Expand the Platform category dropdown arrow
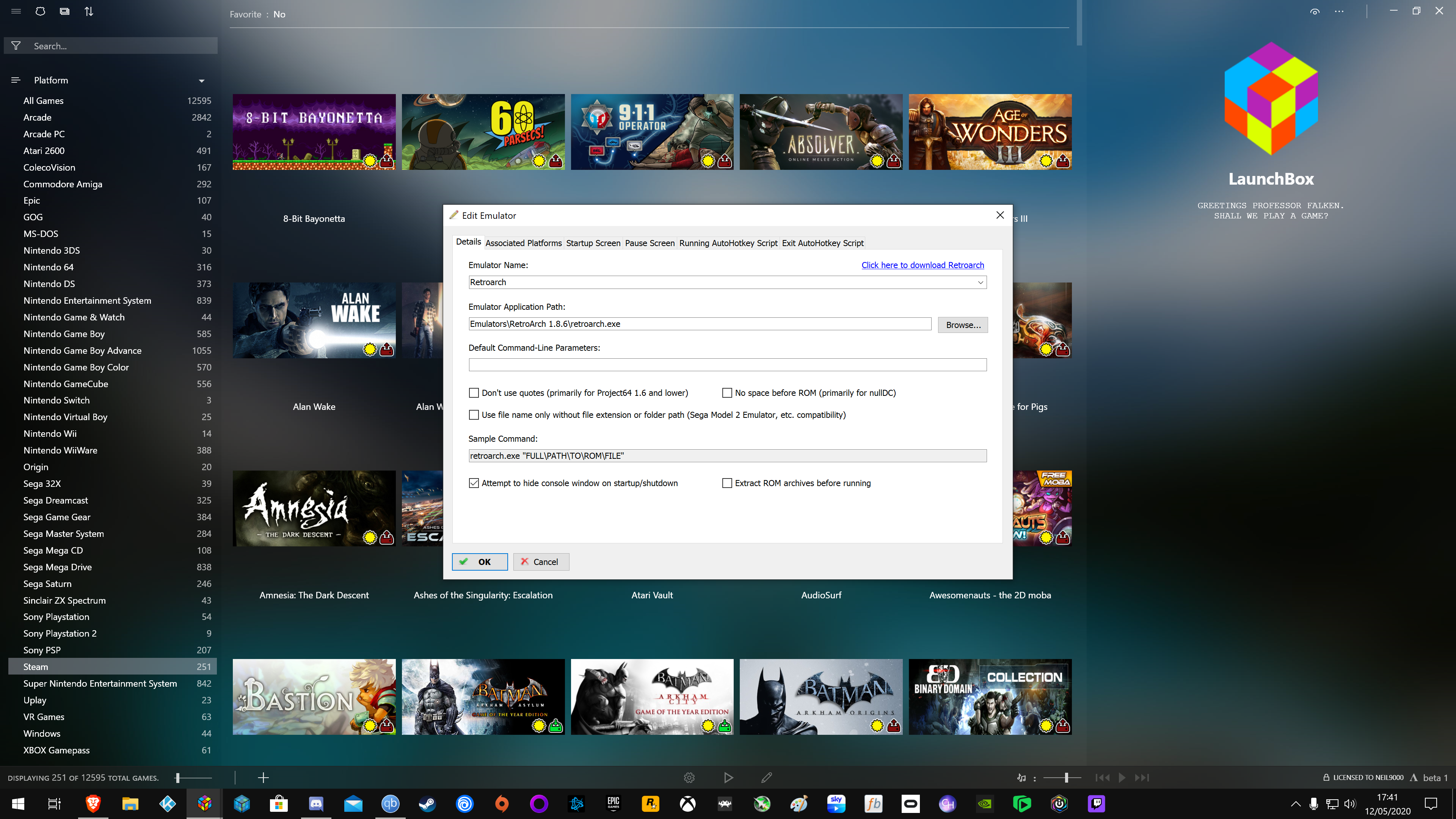 pos(202,81)
